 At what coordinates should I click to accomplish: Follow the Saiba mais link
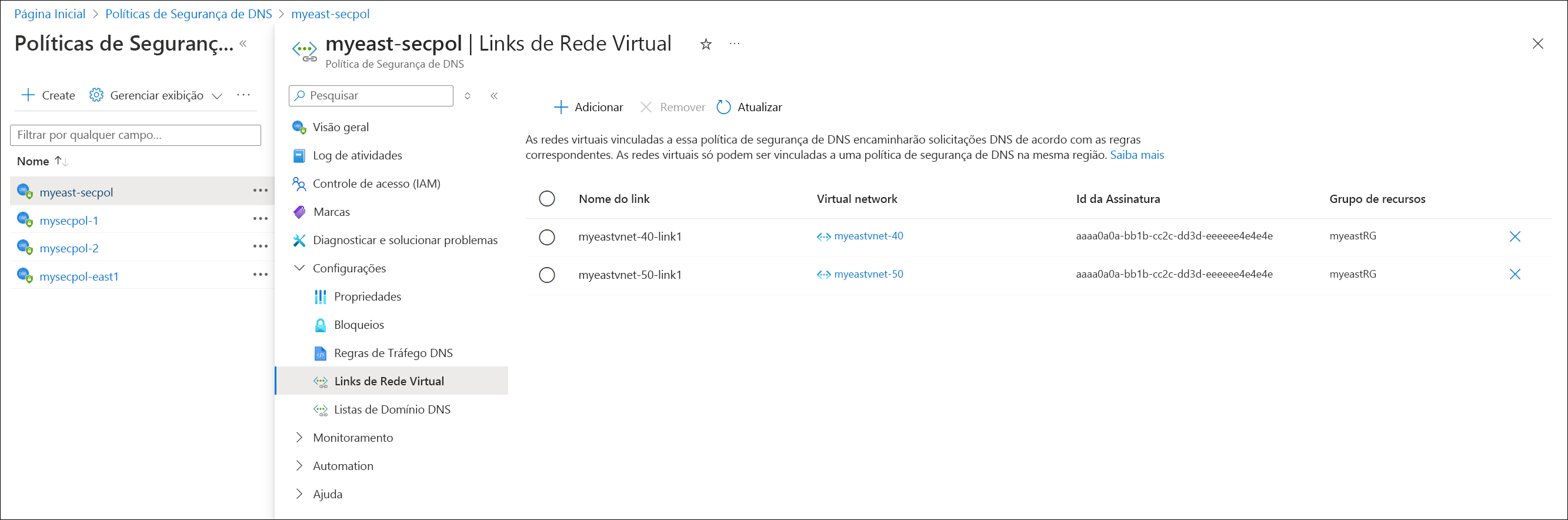click(x=1136, y=155)
